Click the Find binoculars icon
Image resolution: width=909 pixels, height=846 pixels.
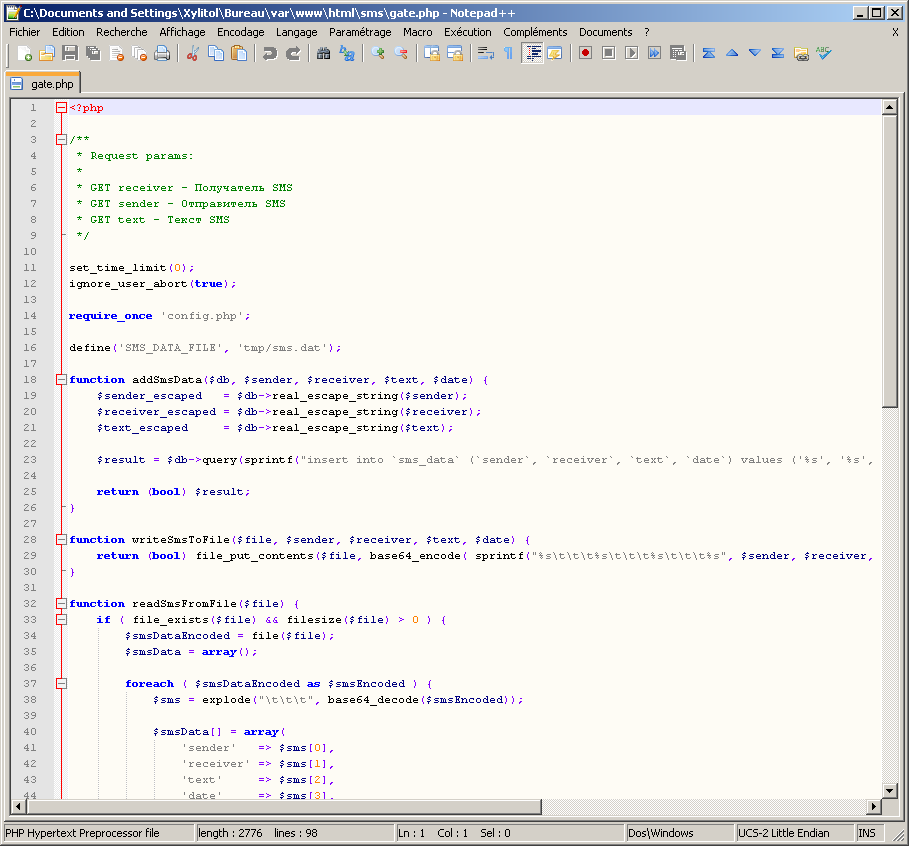pyautogui.click(x=324, y=53)
